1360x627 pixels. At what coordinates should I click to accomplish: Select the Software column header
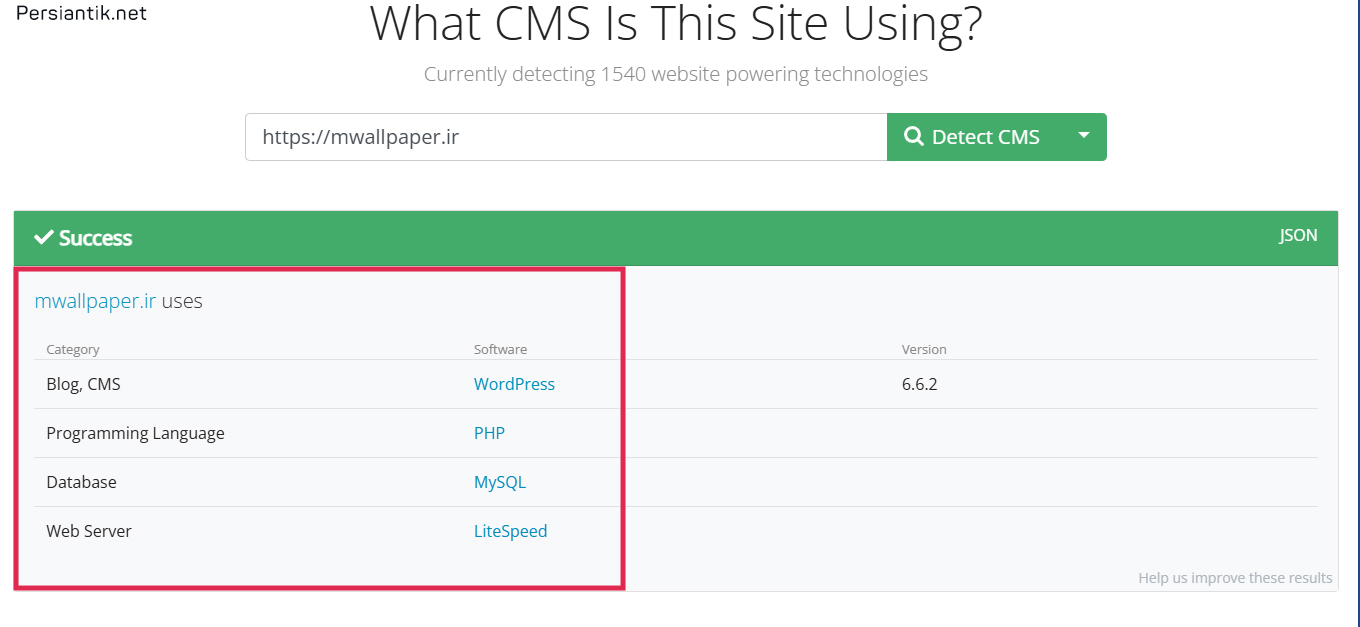500,349
